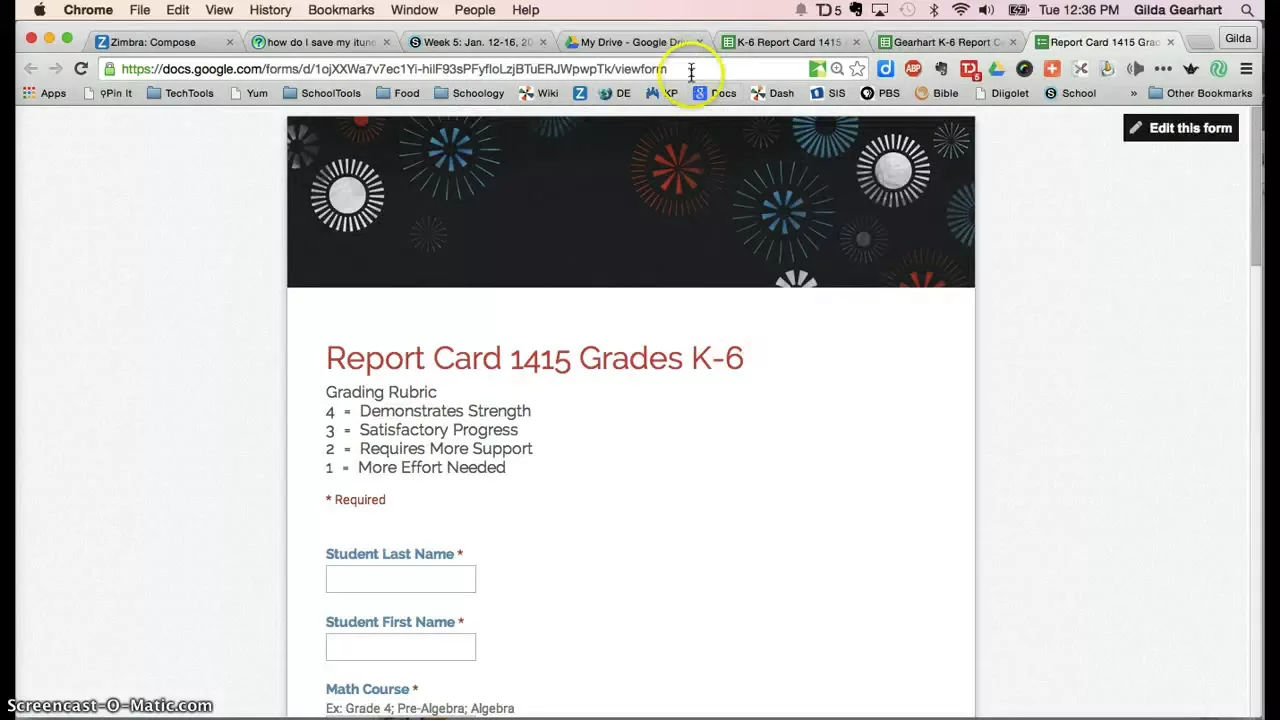Click the Diigo blue 'd' extension icon
The image size is (1280, 720).
(885, 69)
